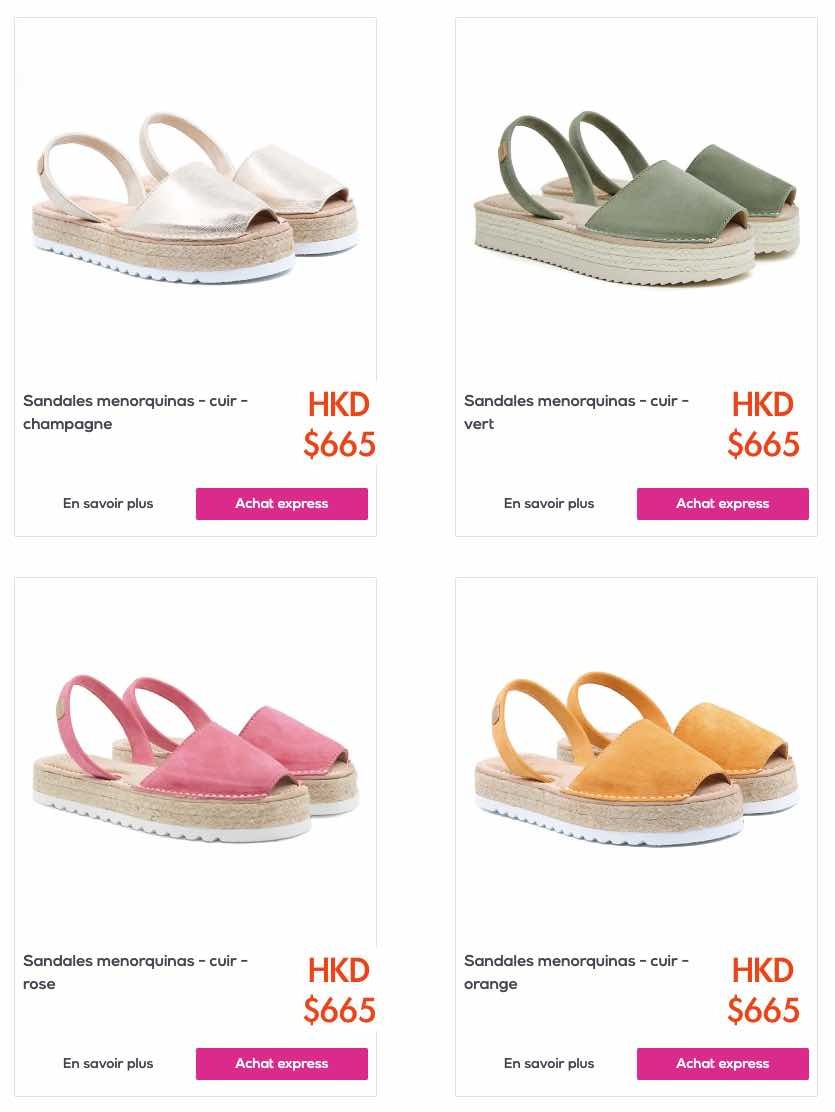
Task: Click 'Achat express' for rose sandals
Action: [282, 1064]
